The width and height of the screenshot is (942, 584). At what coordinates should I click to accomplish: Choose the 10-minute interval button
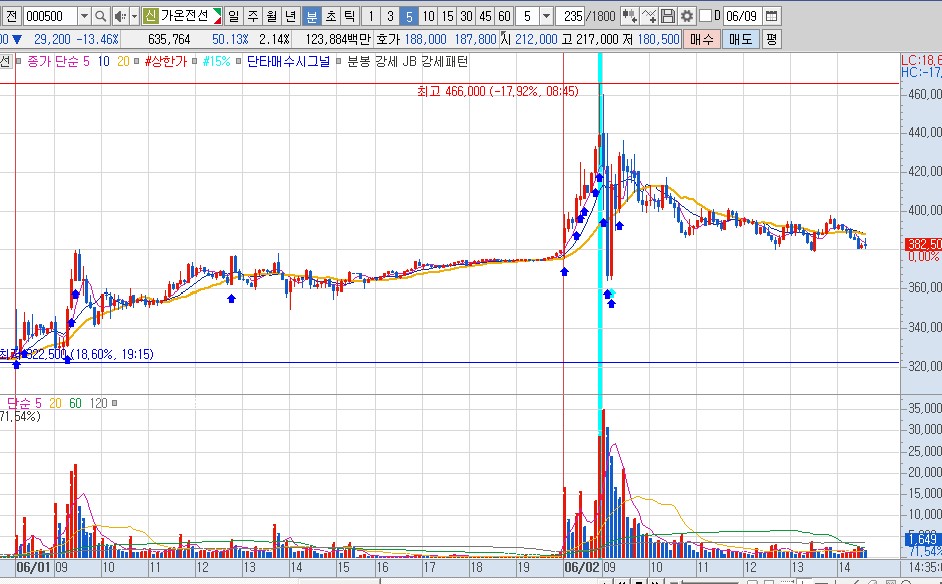(428, 16)
